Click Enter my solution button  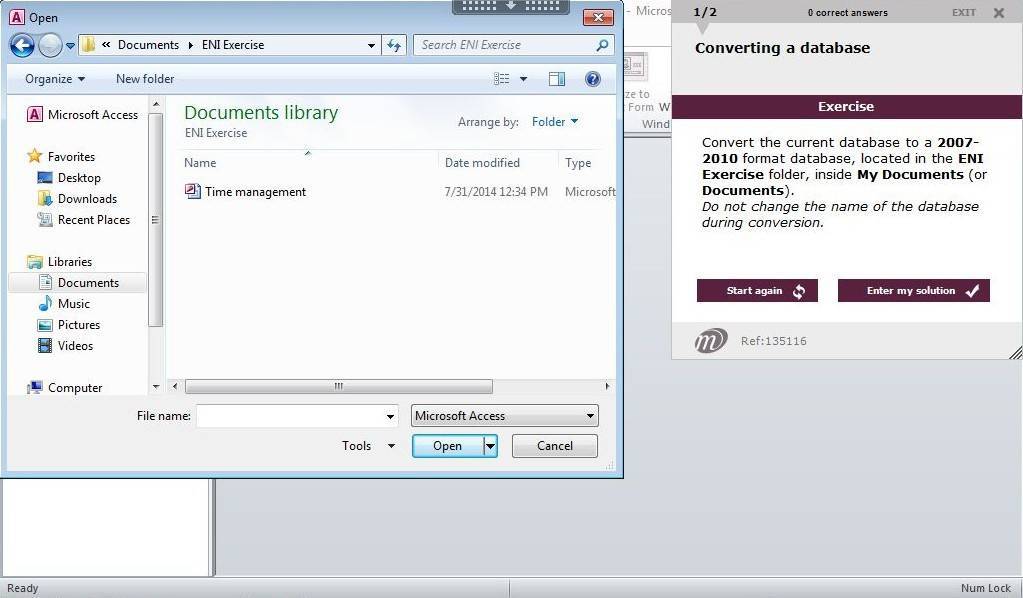pyautogui.click(x=913, y=291)
